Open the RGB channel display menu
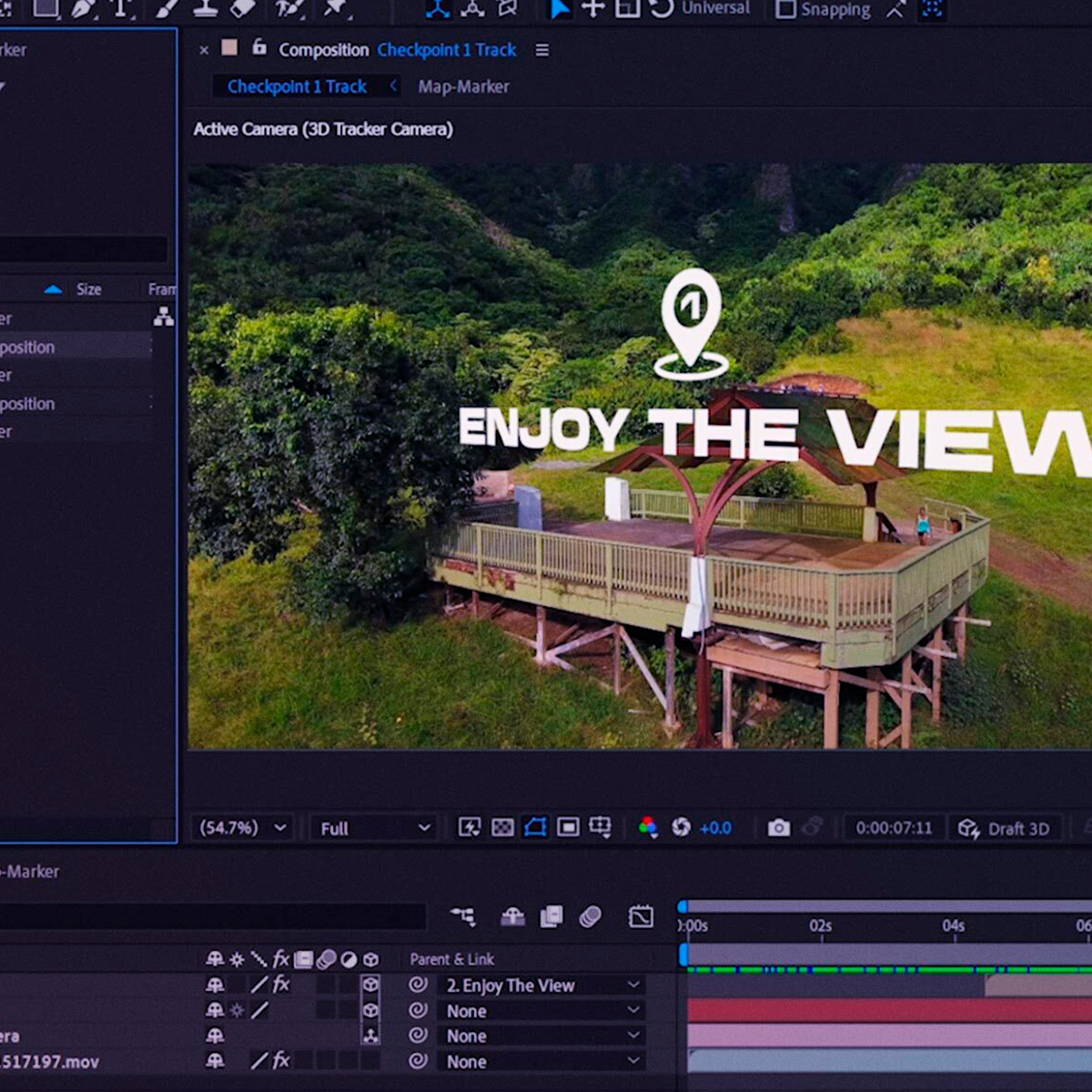This screenshot has width=1092, height=1092. (648, 827)
